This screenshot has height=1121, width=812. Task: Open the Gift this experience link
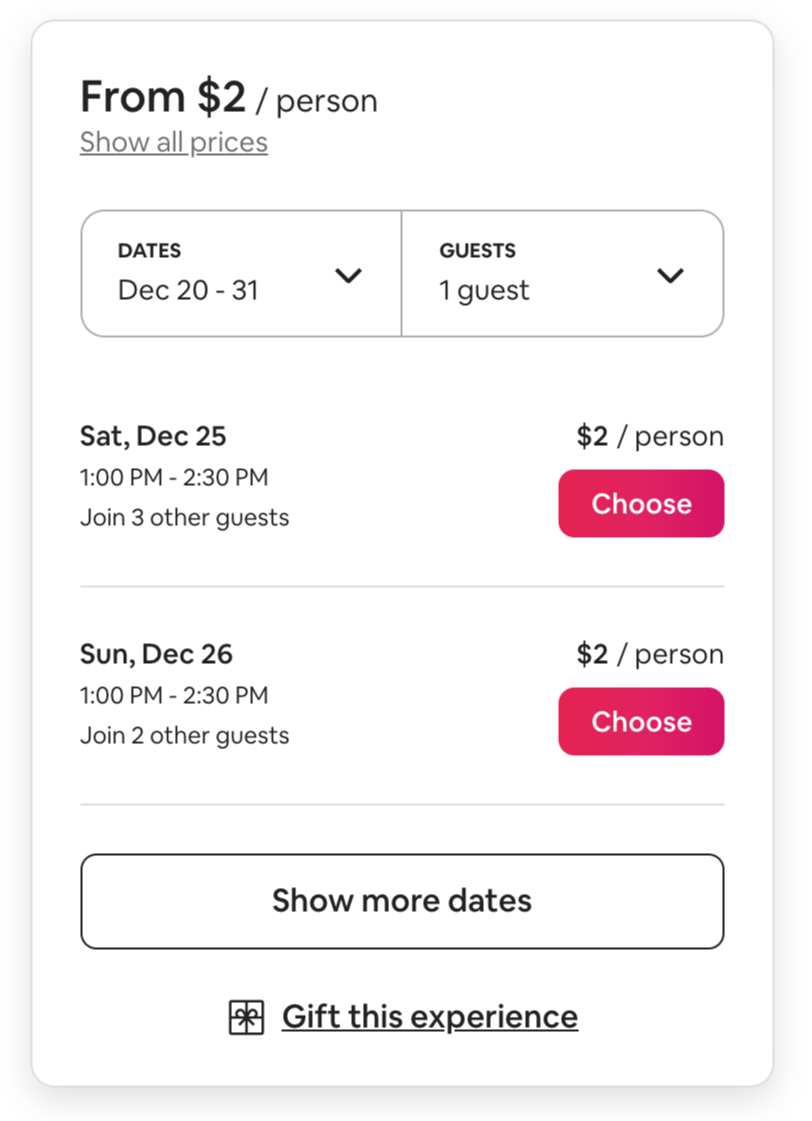(x=429, y=1017)
